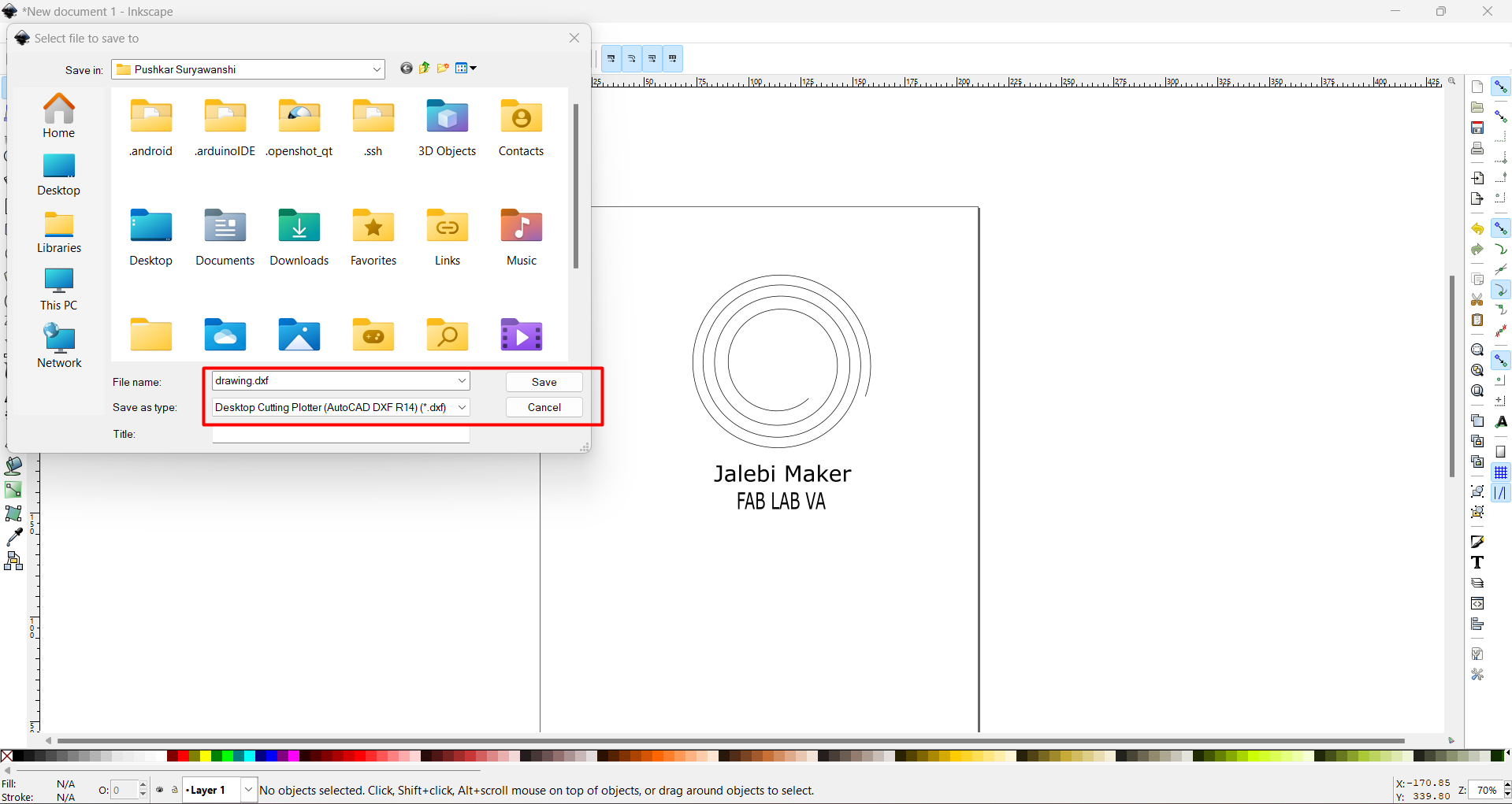Click the Open document folder icon
The width and height of the screenshot is (1512, 804).
(x=1477, y=107)
